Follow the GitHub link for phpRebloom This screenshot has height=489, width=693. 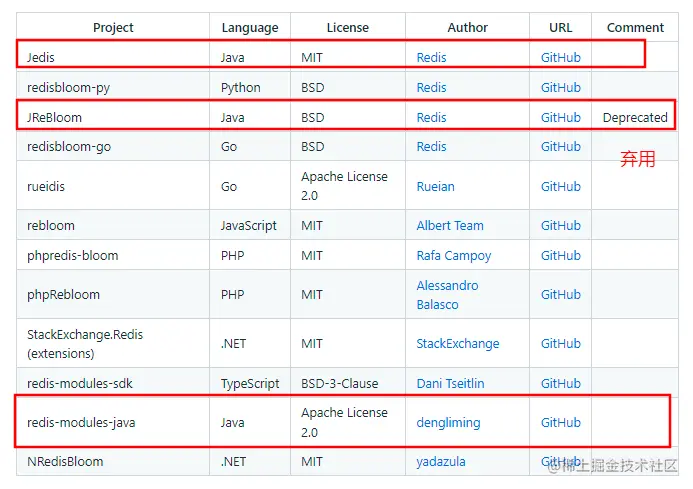point(560,294)
